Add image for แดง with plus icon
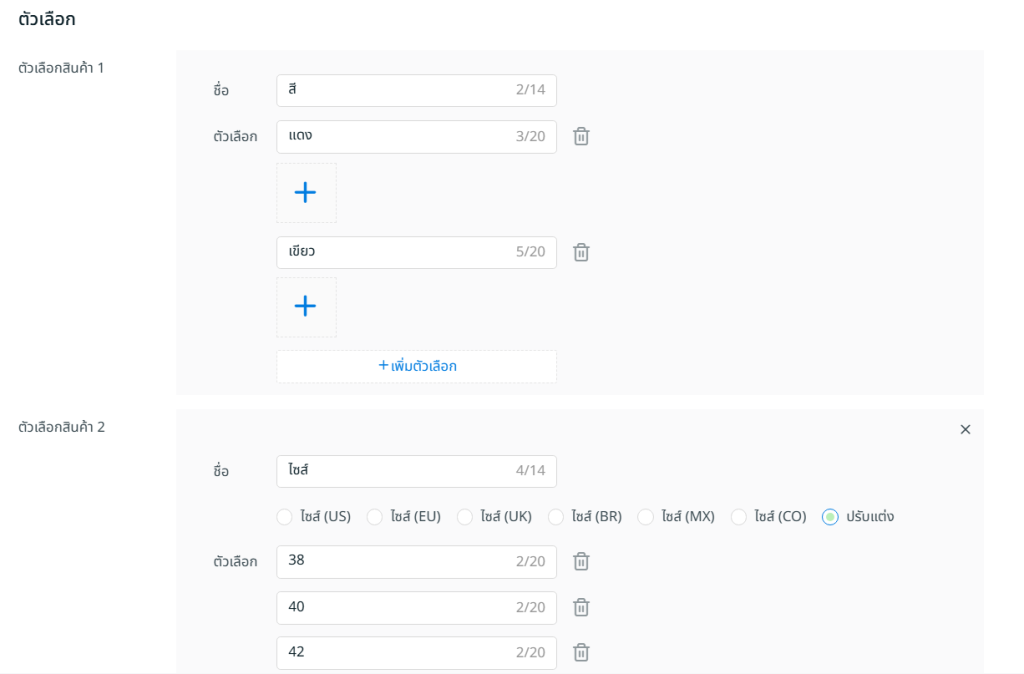Viewport: 1024px width, 674px height. click(x=306, y=193)
